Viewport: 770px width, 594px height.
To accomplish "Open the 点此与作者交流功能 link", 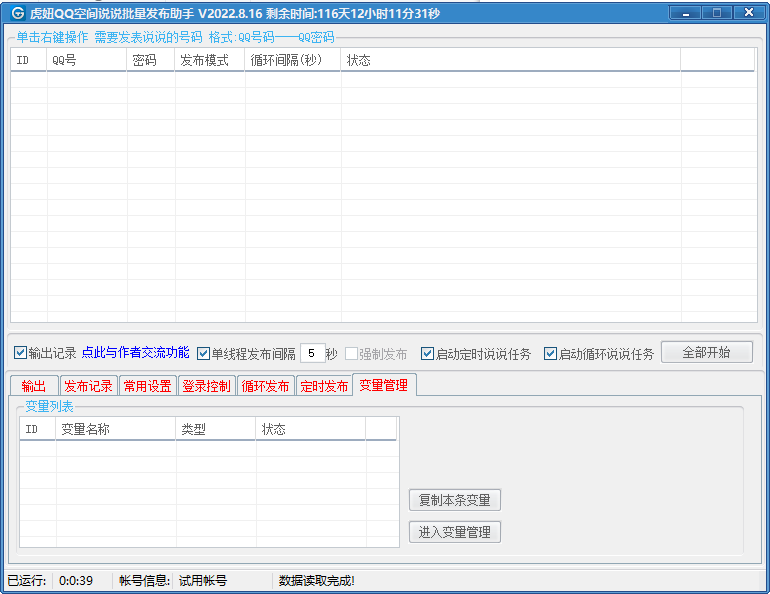I will tap(136, 352).
